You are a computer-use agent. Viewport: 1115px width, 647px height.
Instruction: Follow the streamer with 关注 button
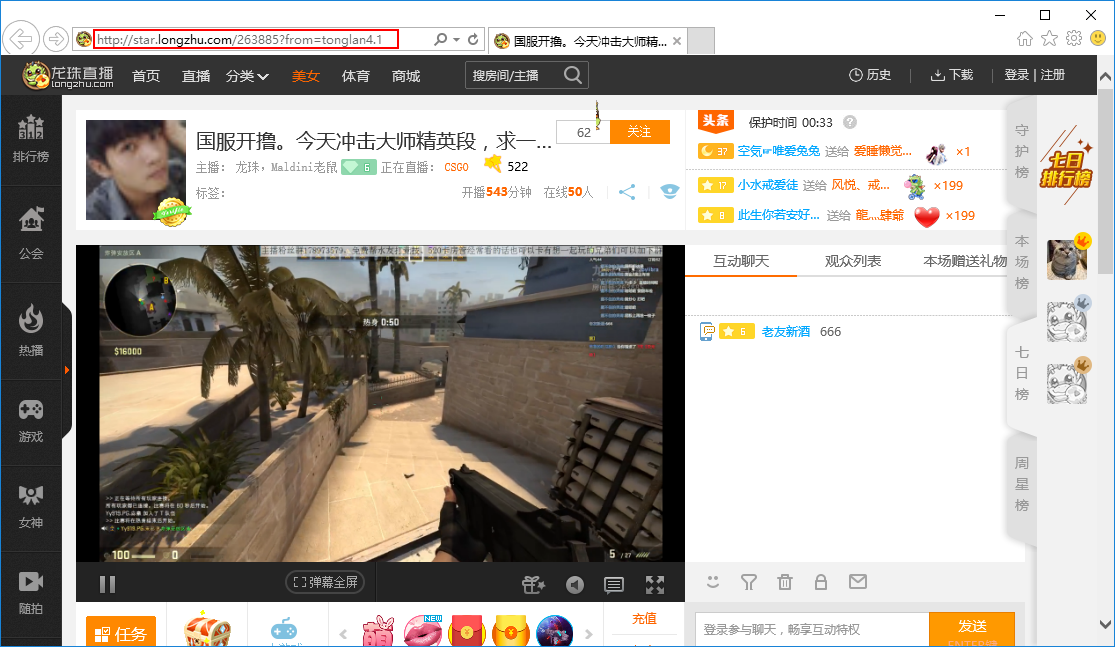(639, 132)
